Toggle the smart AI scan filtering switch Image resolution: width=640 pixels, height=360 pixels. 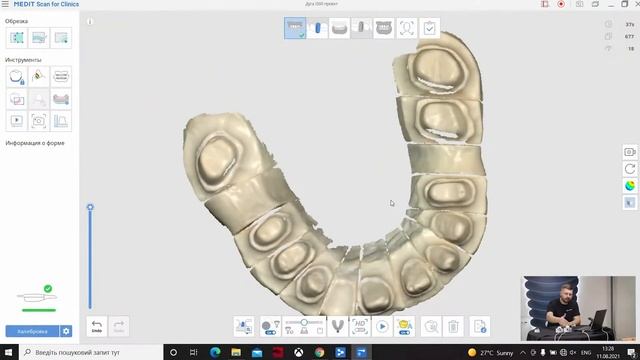[x=404, y=333]
